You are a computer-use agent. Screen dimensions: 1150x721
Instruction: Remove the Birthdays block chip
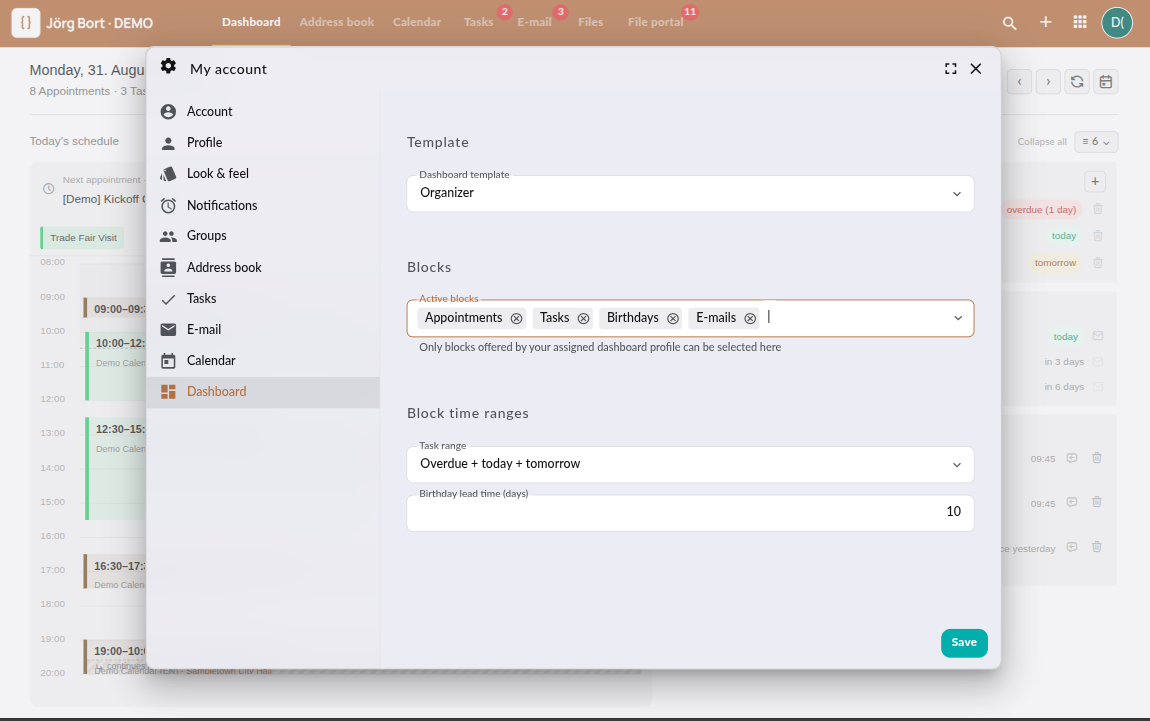click(673, 318)
